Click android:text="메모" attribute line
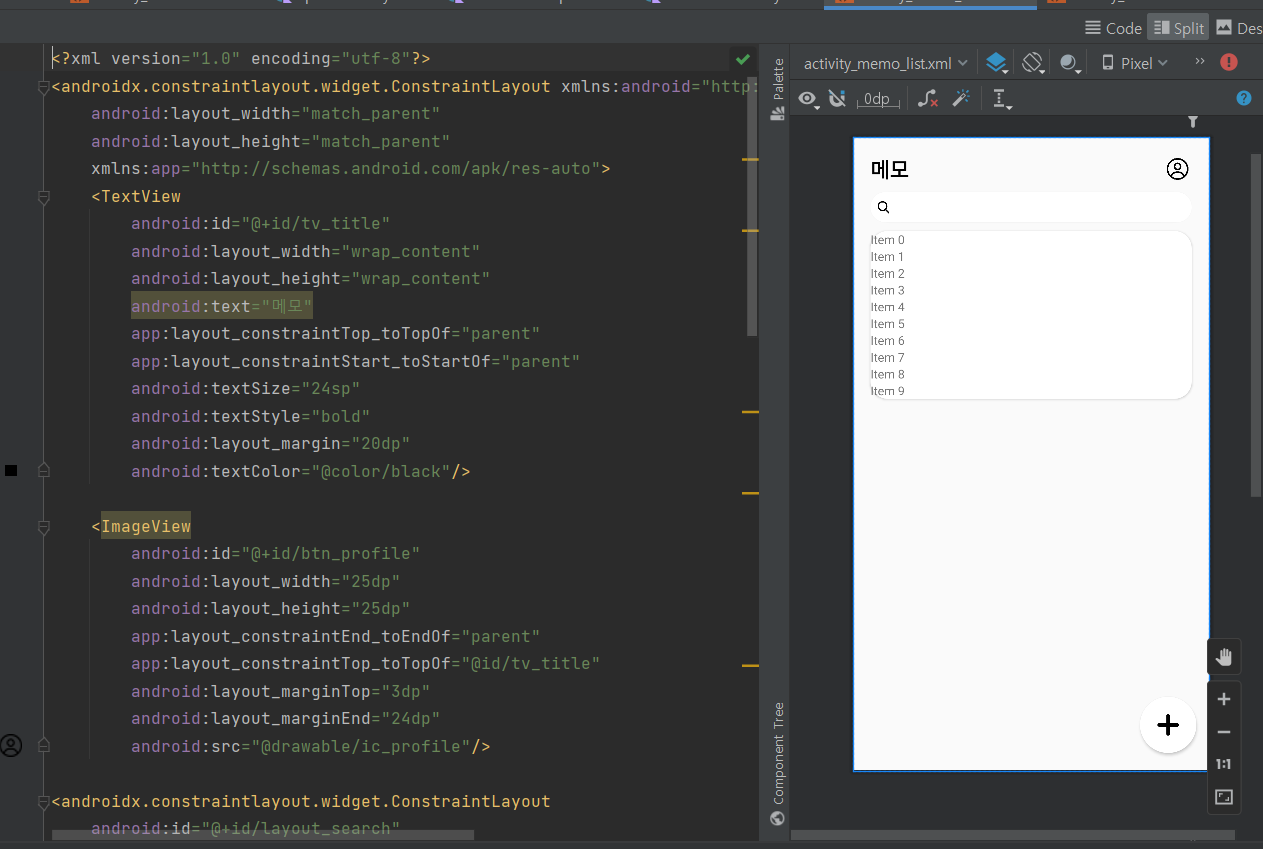The image size is (1263, 849). click(222, 306)
